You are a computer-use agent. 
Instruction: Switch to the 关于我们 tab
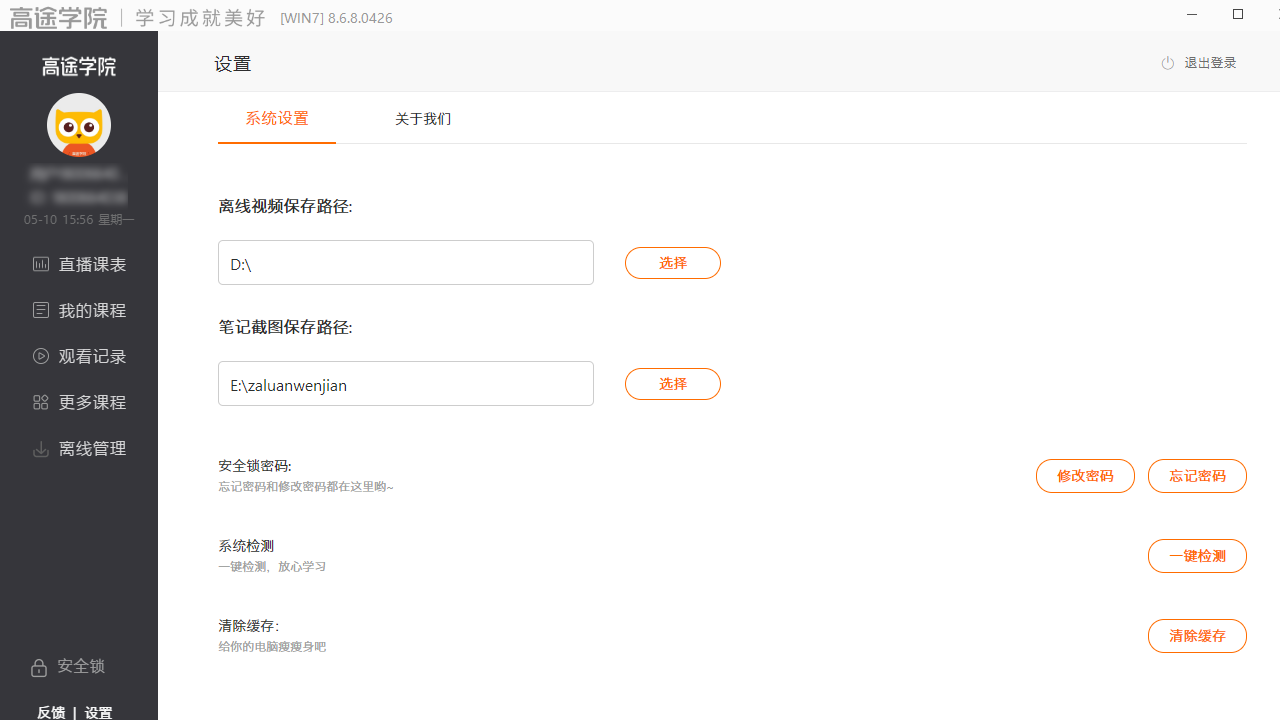(423, 118)
